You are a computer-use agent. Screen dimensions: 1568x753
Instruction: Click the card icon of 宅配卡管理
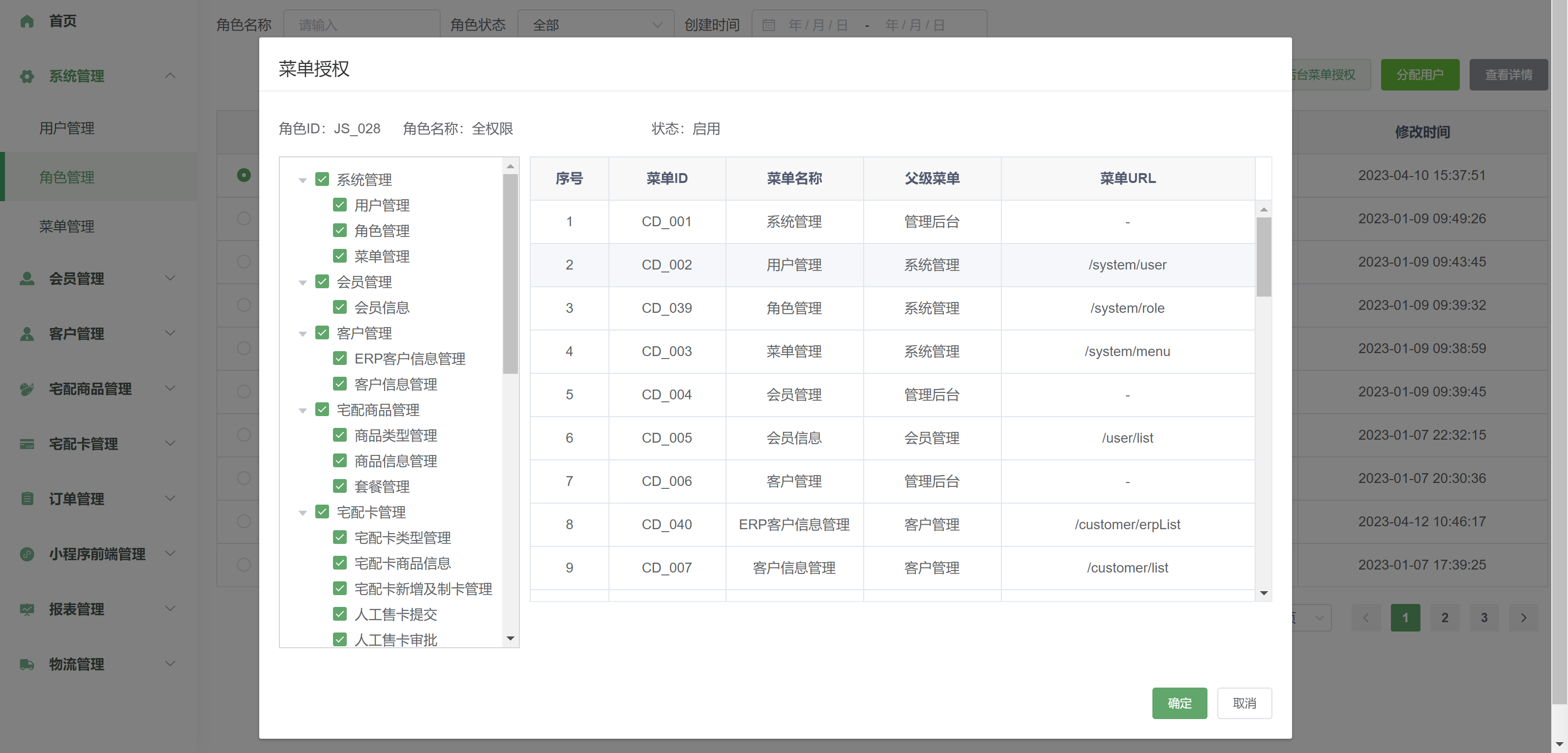click(27, 444)
